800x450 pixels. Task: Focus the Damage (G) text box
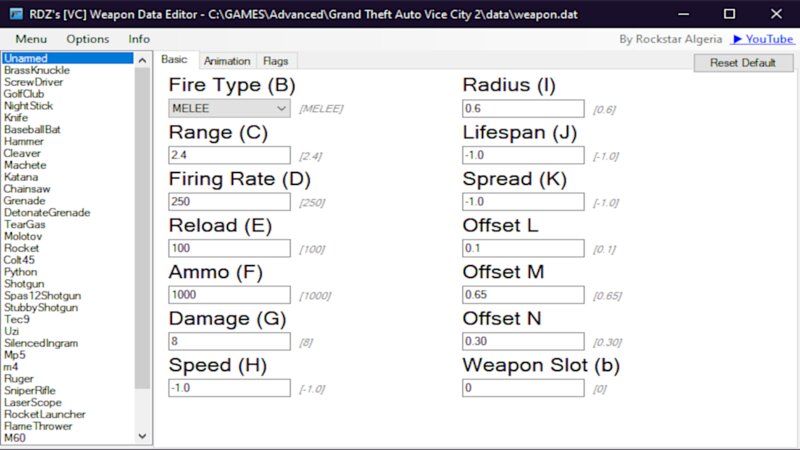pyautogui.click(x=230, y=341)
